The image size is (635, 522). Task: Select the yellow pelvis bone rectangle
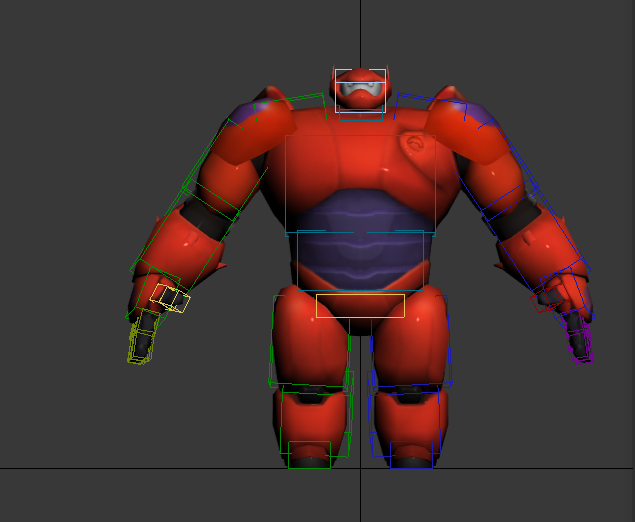pos(360,306)
